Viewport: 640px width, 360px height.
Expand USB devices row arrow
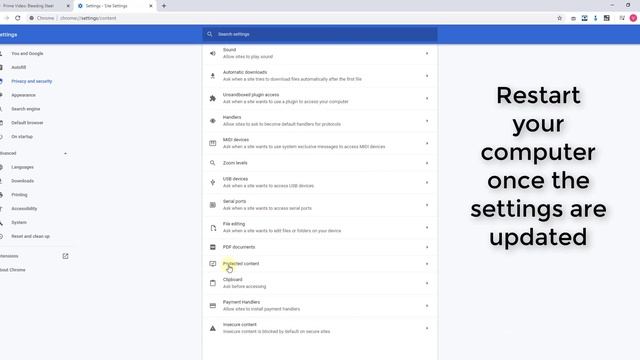(x=427, y=182)
